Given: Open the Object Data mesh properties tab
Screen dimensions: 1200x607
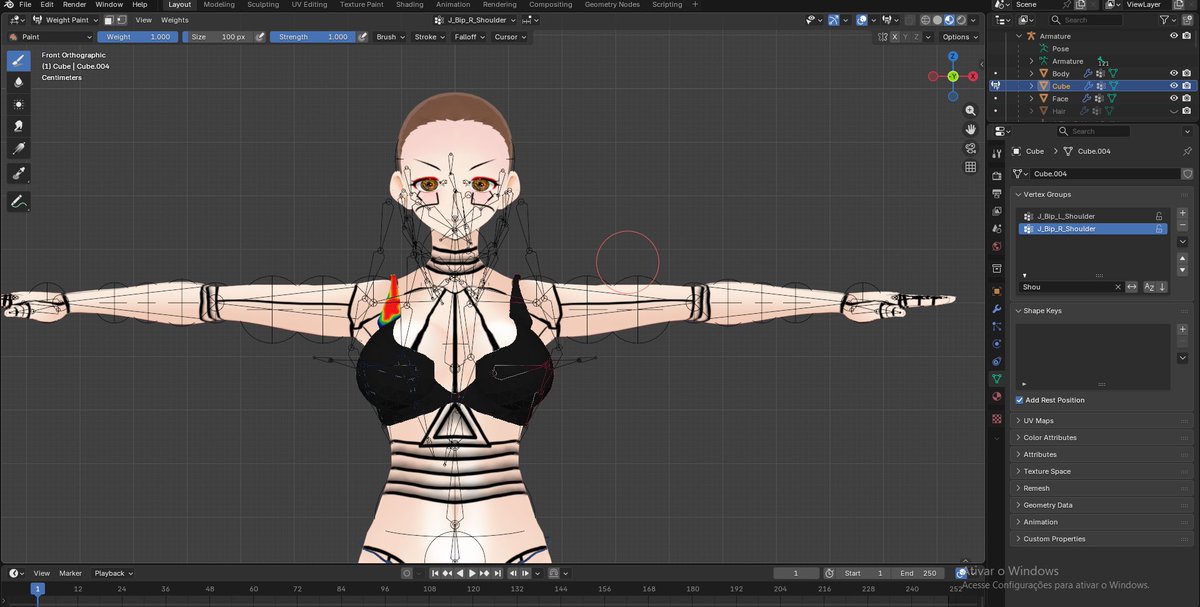Looking at the screenshot, I should pyautogui.click(x=997, y=379).
